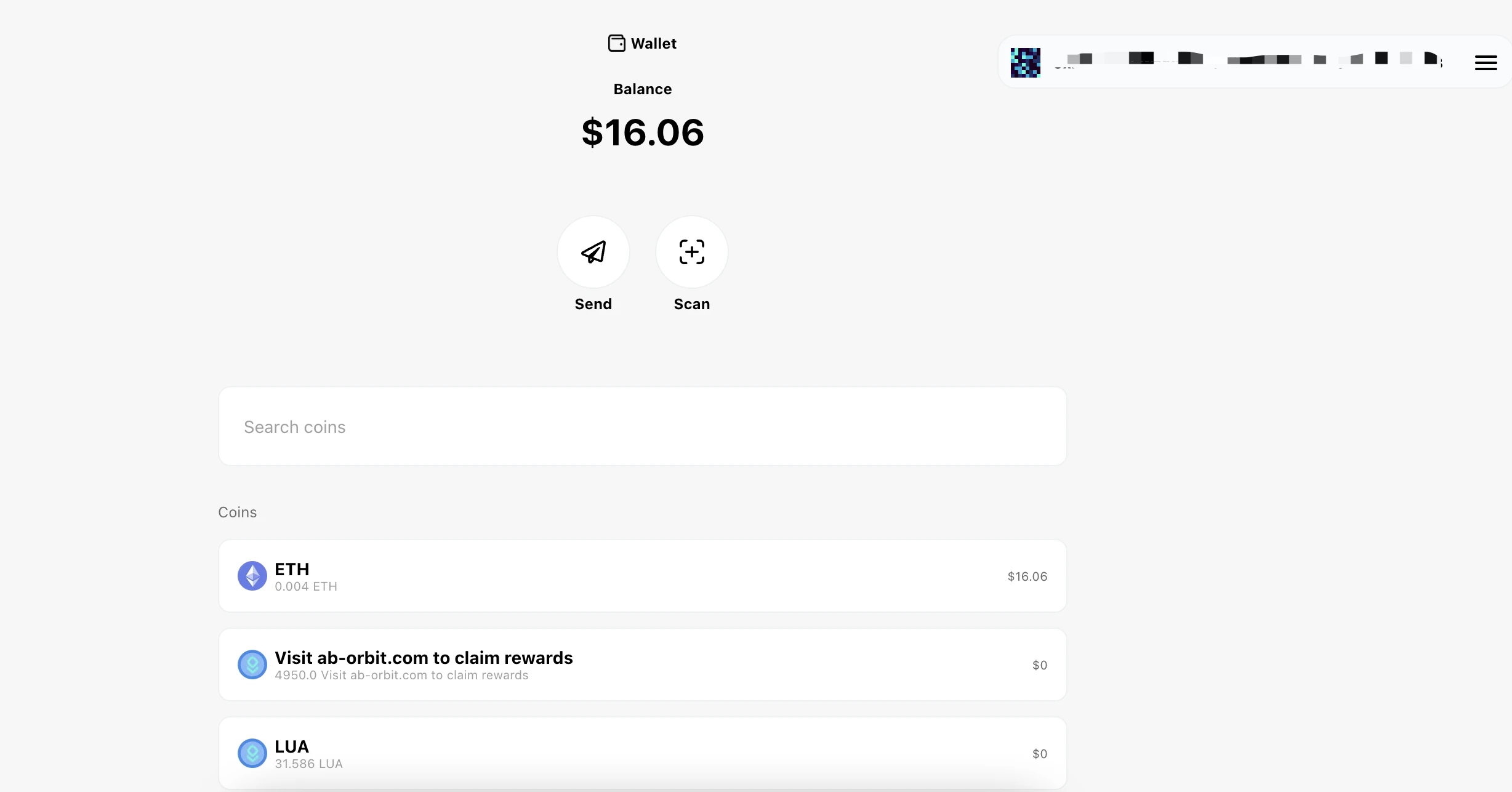This screenshot has width=1512, height=792.
Task: Click the ab-orbit token icon
Action: pos(252,665)
